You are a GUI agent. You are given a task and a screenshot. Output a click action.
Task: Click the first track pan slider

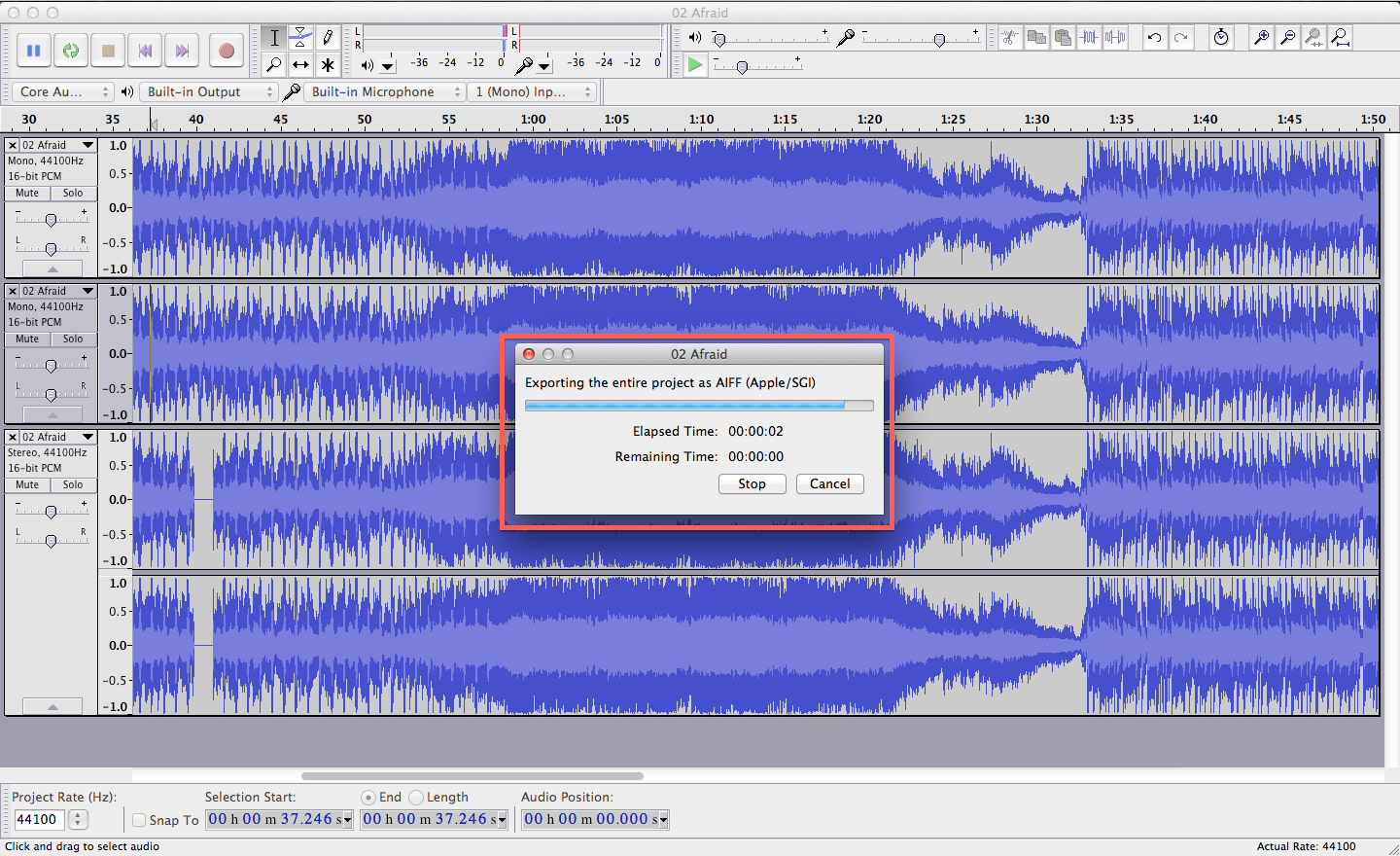pos(52,248)
